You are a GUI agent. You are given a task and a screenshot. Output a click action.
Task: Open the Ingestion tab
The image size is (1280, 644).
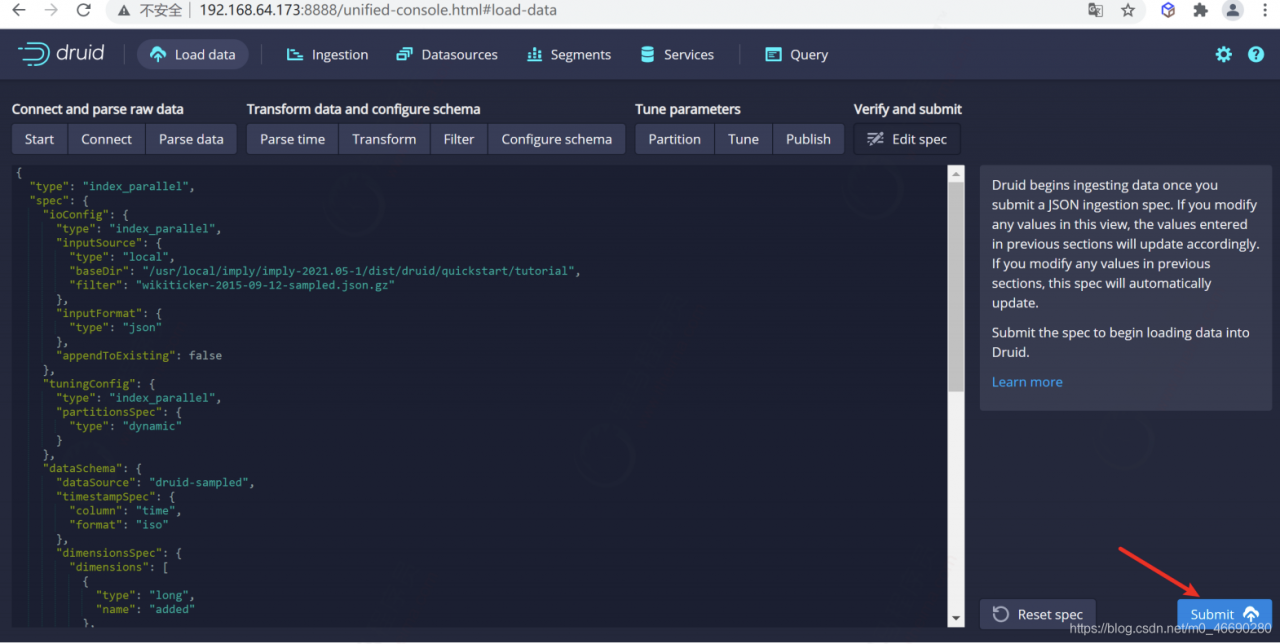(x=327, y=54)
